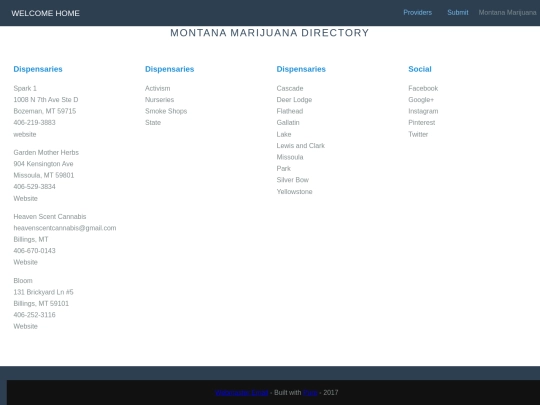This screenshot has height=405, width=540.
Task: Click the Montana Marijuana Directory heading
Action: click(270, 33)
